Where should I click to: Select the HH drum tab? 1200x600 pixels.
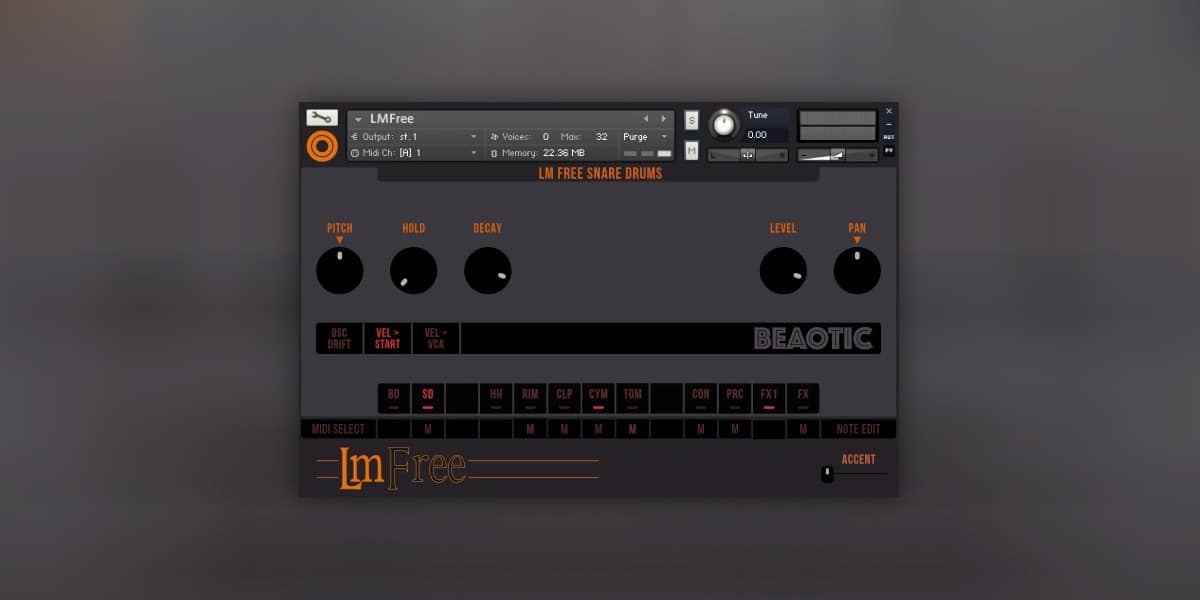[496, 398]
